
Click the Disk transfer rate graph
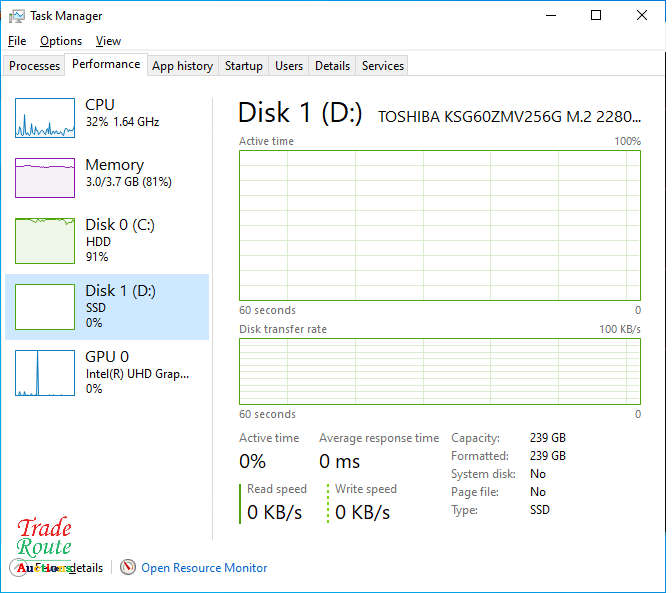tap(439, 371)
